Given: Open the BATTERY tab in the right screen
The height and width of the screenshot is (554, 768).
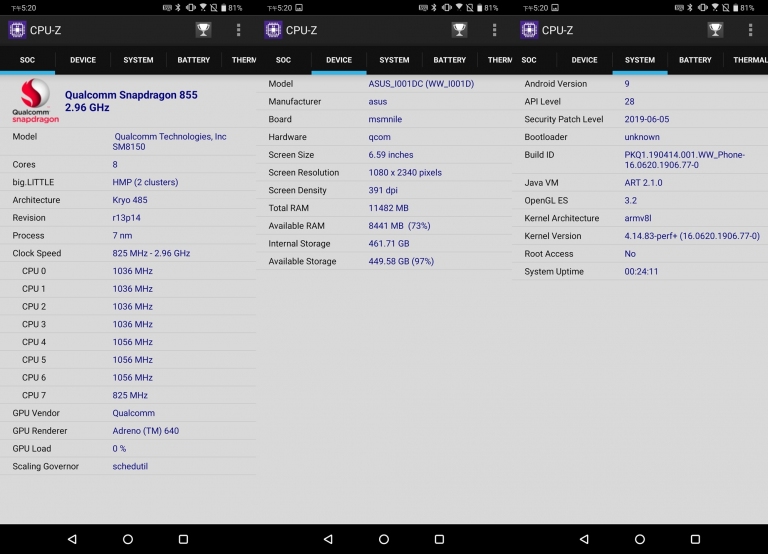Looking at the screenshot, I should coord(695,60).
